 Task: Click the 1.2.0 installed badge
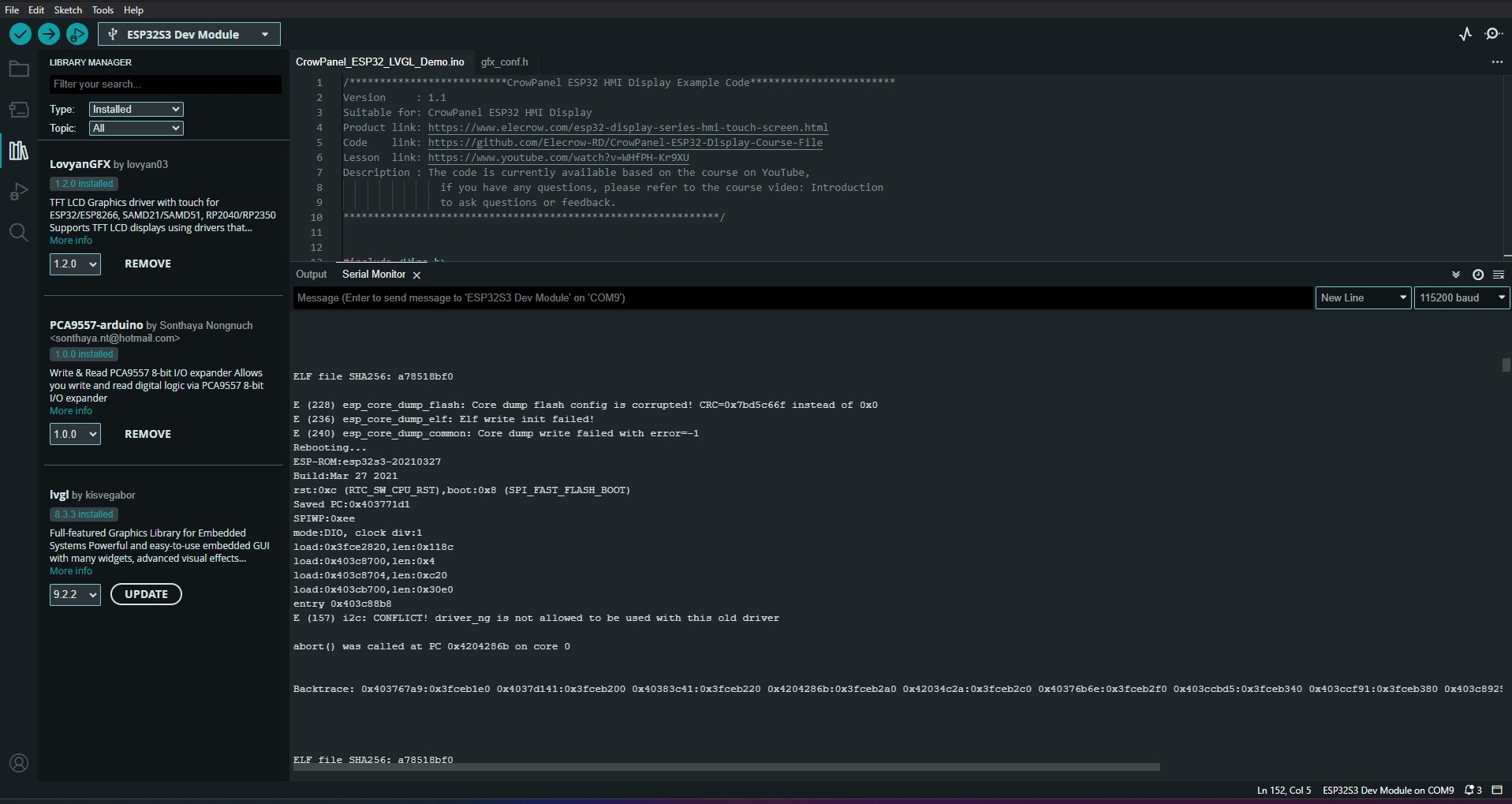(84, 184)
